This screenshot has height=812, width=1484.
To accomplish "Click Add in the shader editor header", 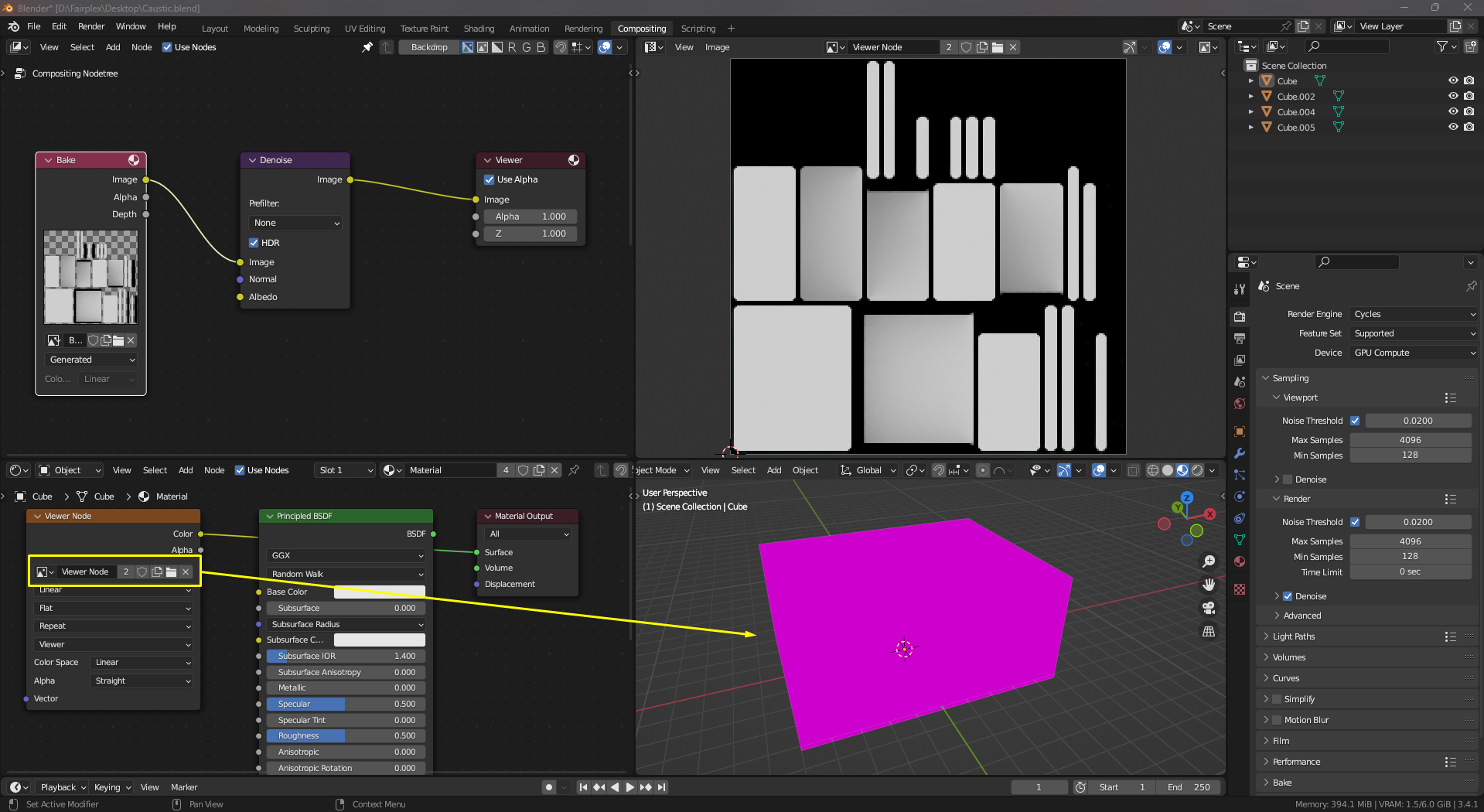I will 186,470.
